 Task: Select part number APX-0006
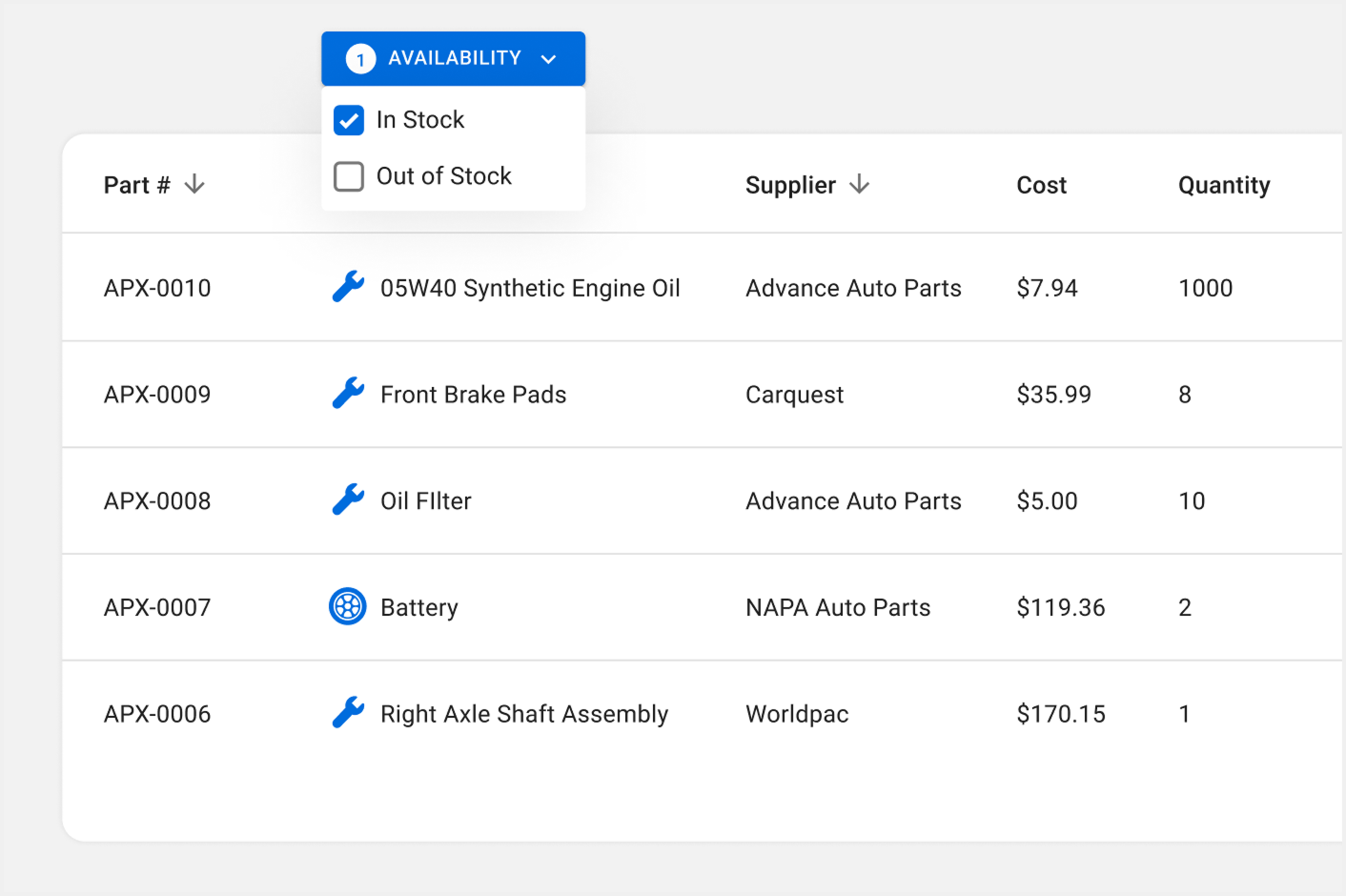[157, 714]
